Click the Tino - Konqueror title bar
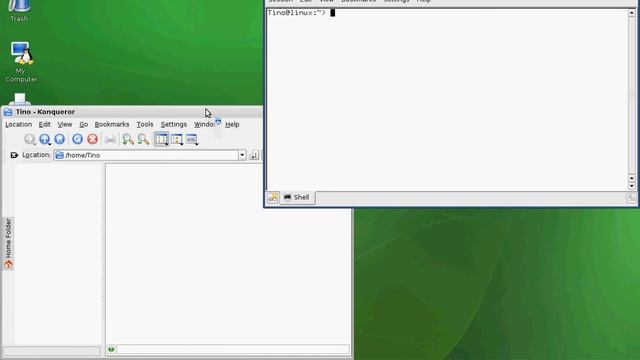Image resolution: width=640 pixels, height=360 pixels. (132, 111)
